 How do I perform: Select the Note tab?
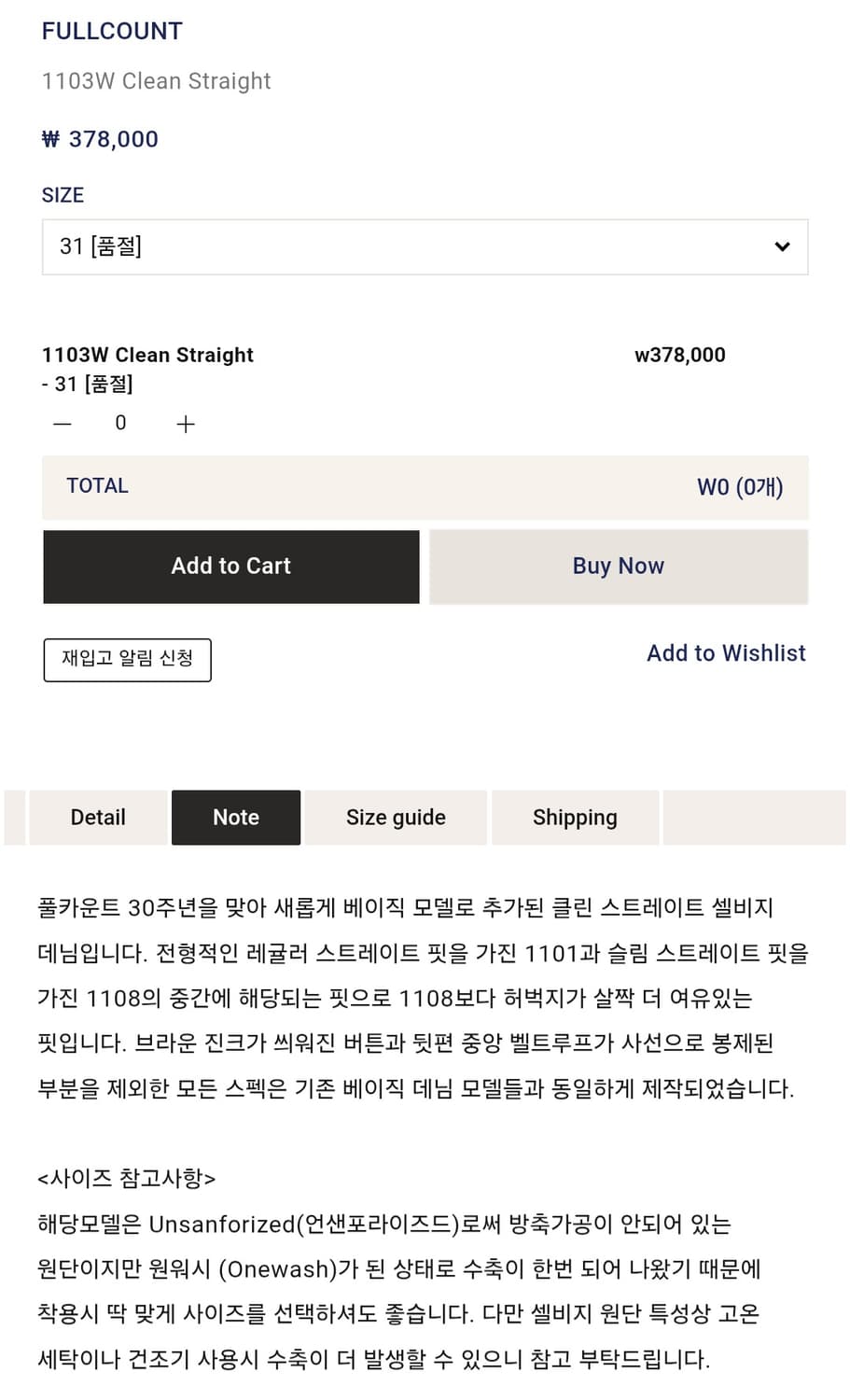[236, 818]
